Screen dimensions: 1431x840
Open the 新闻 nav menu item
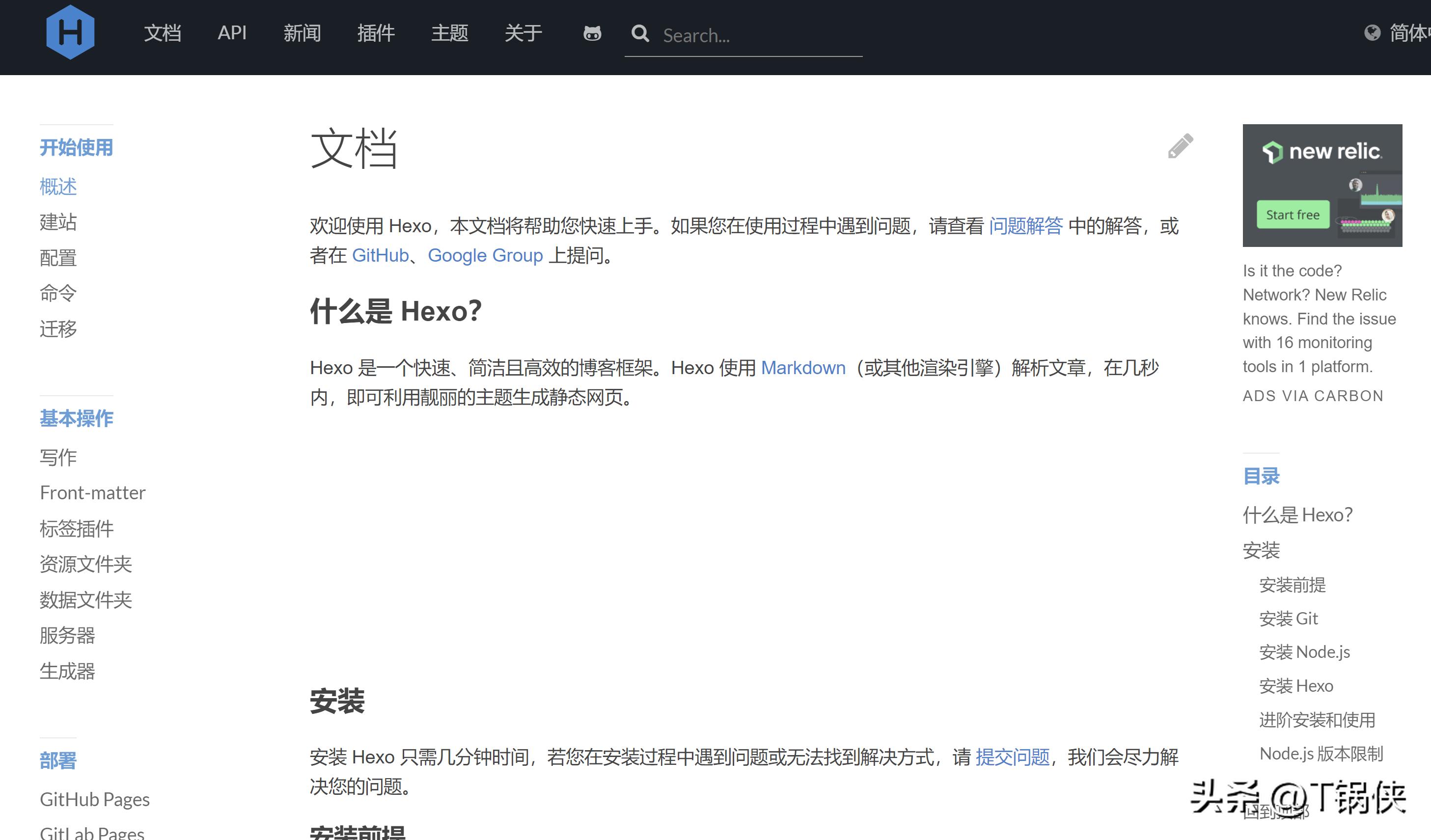[x=302, y=33]
